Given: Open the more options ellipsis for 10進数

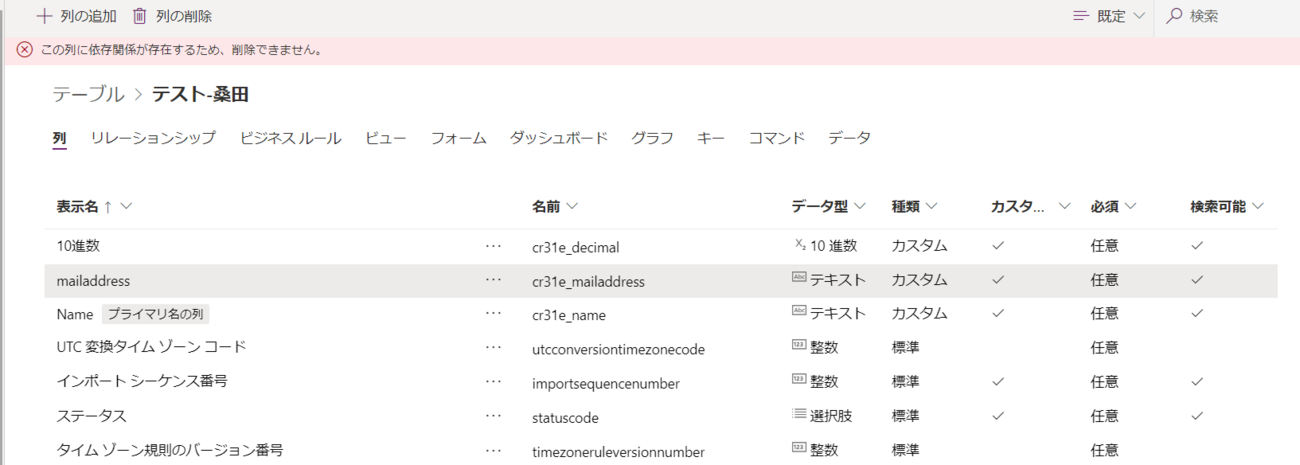Looking at the screenshot, I should [493, 245].
